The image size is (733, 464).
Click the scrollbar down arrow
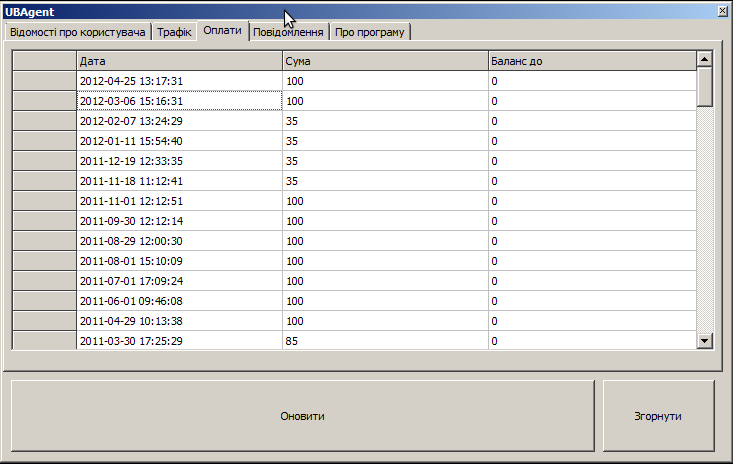pyautogui.click(x=704, y=341)
